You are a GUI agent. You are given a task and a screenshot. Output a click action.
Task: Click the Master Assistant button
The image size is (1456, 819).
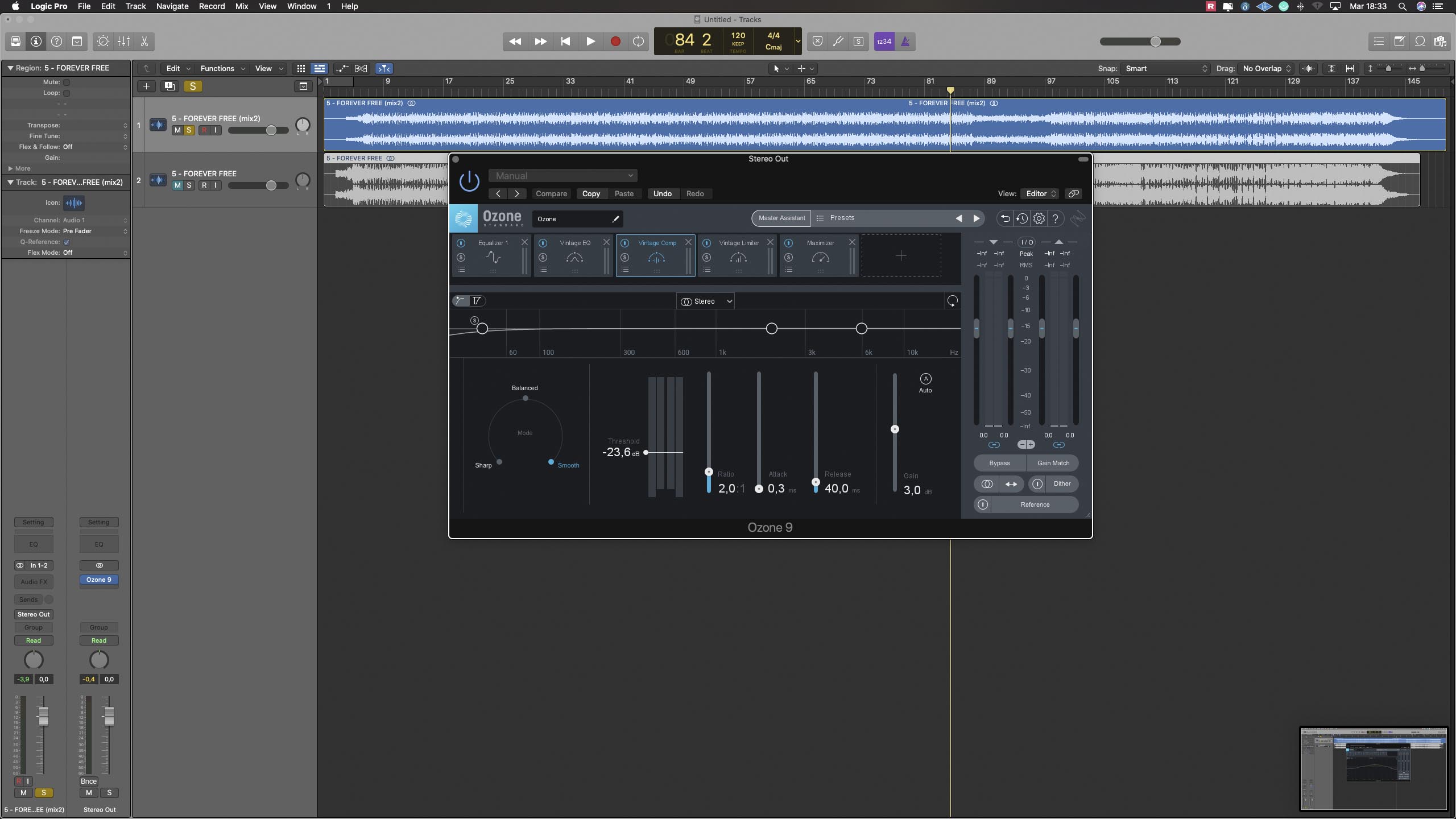point(781,218)
